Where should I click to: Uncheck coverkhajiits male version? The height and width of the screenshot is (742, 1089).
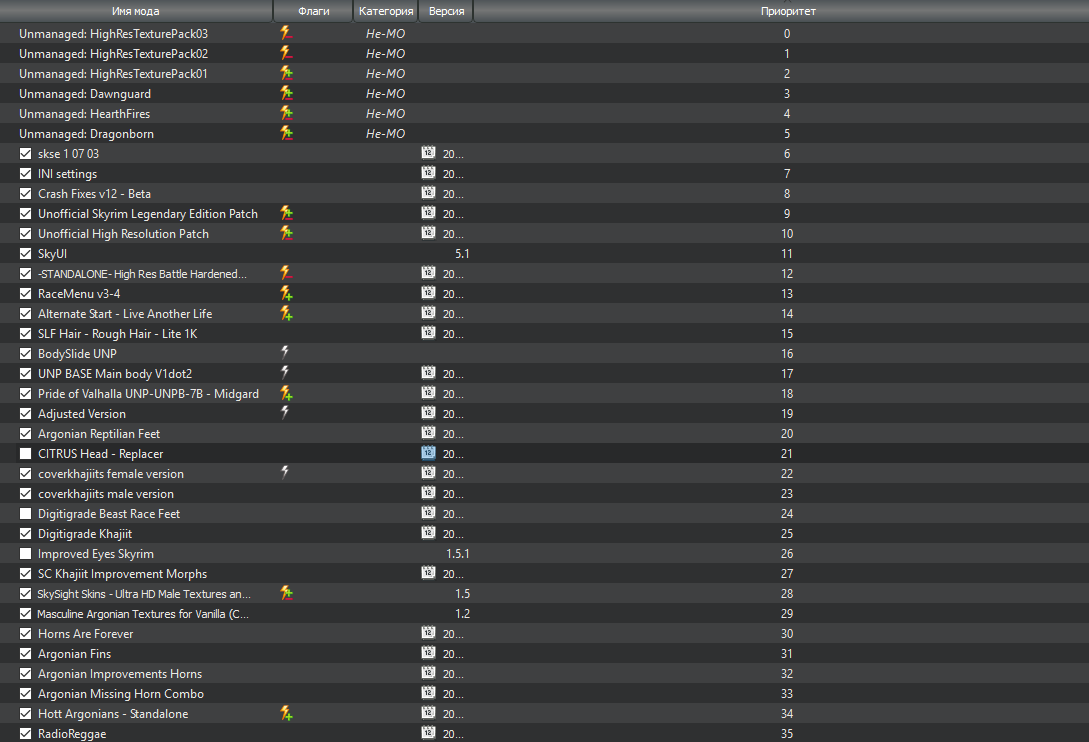(x=26, y=493)
